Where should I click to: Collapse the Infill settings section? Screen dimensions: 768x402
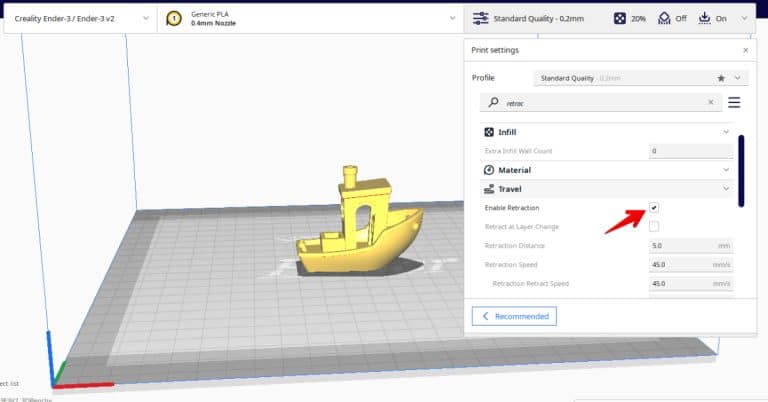coord(726,132)
